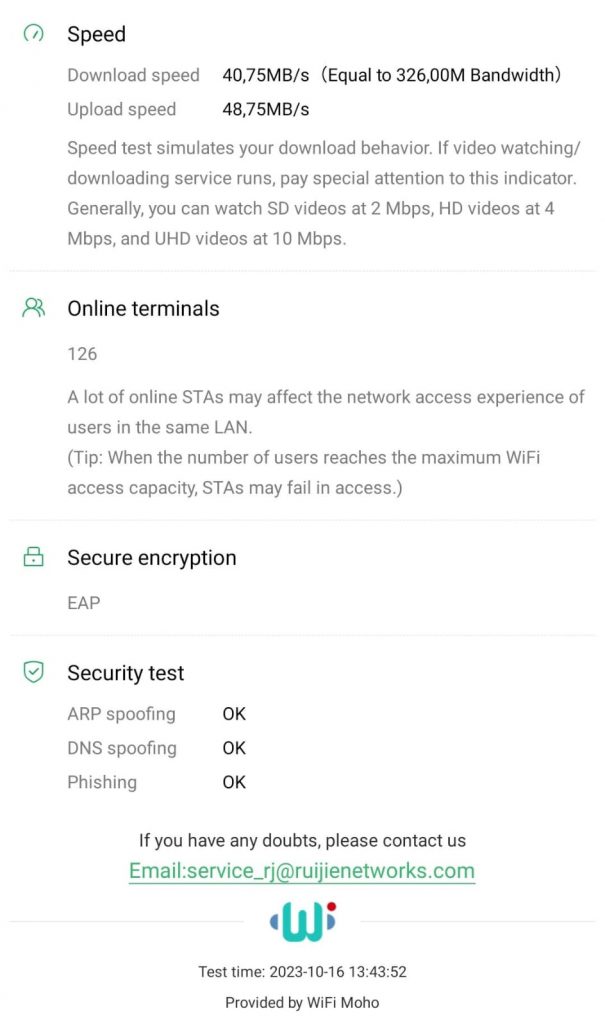Click the Secure encryption lock icon

(34, 557)
